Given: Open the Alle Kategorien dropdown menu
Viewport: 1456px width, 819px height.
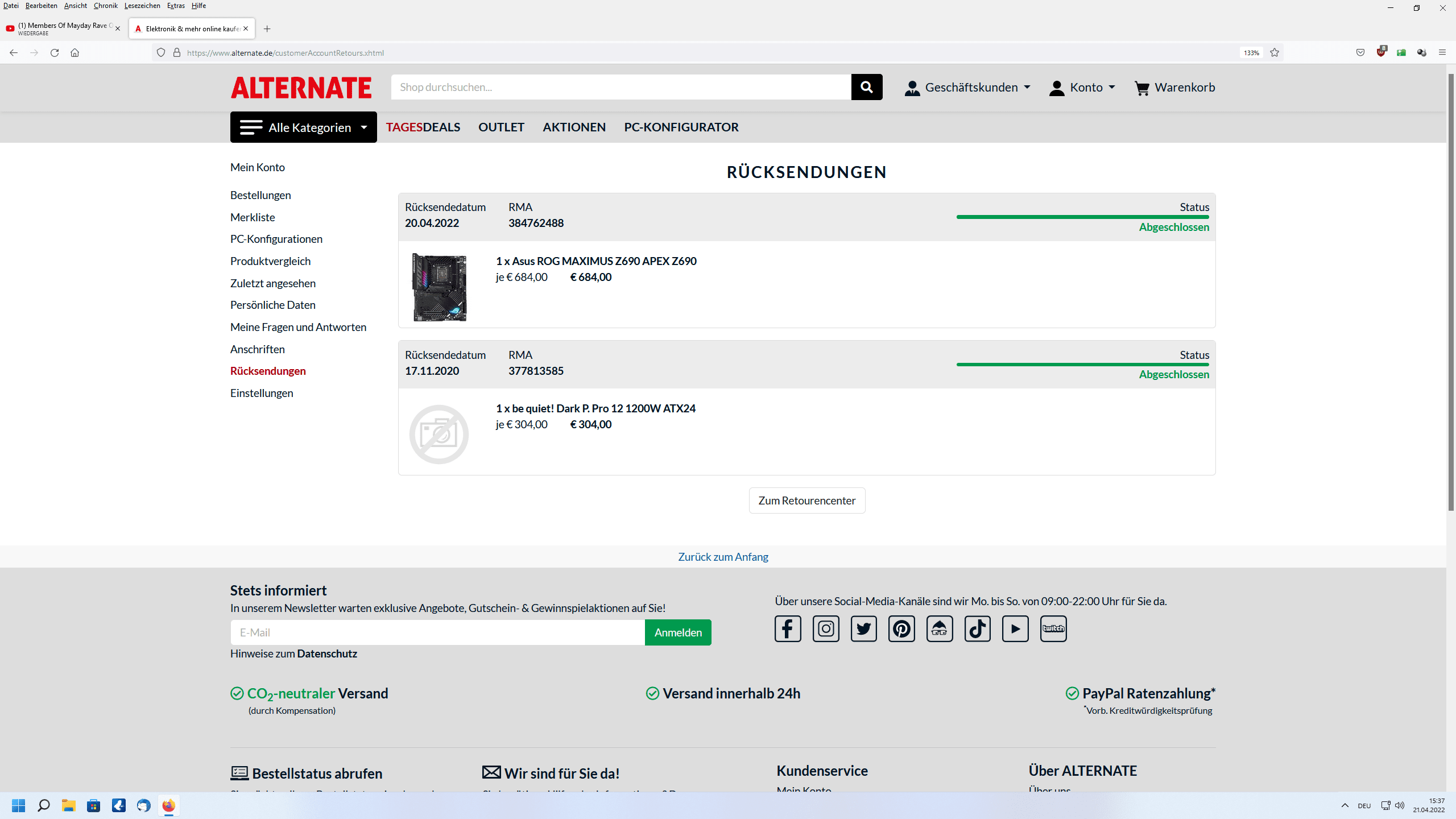Looking at the screenshot, I should (x=304, y=127).
